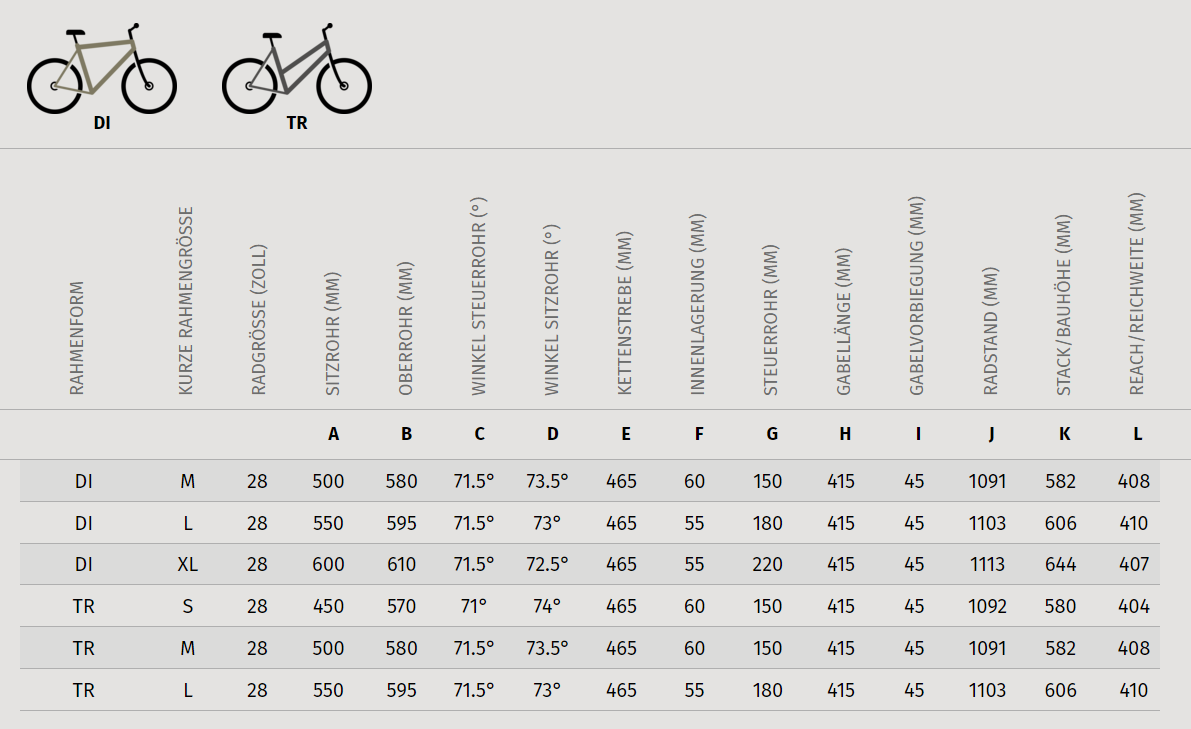The height and width of the screenshot is (729, 1191).
Task: Click the RADSTAND (MM) column header
Action: (x=990, y=330)
